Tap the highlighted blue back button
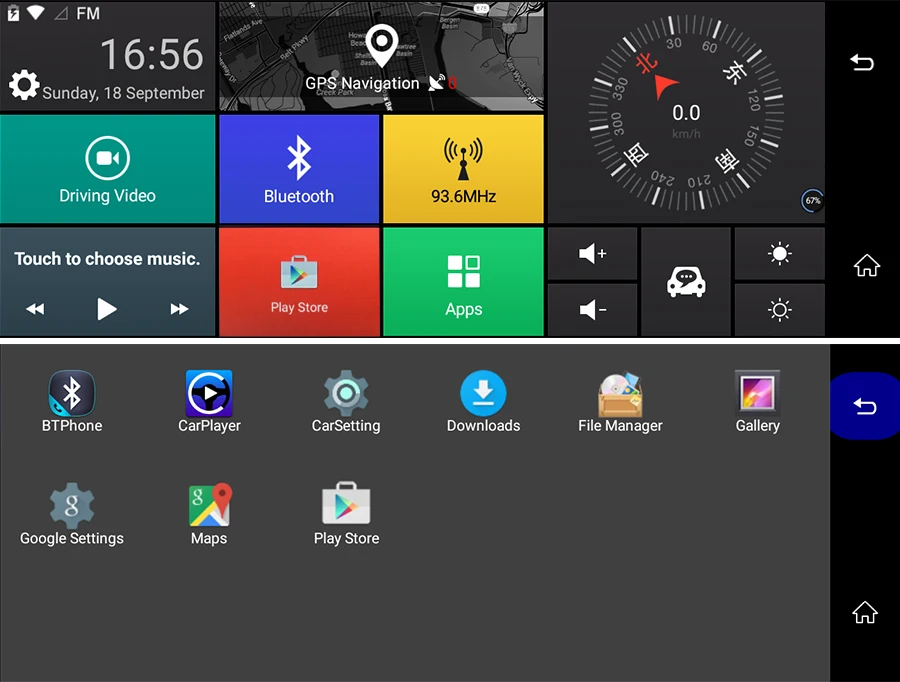 (x=864, y=406)
